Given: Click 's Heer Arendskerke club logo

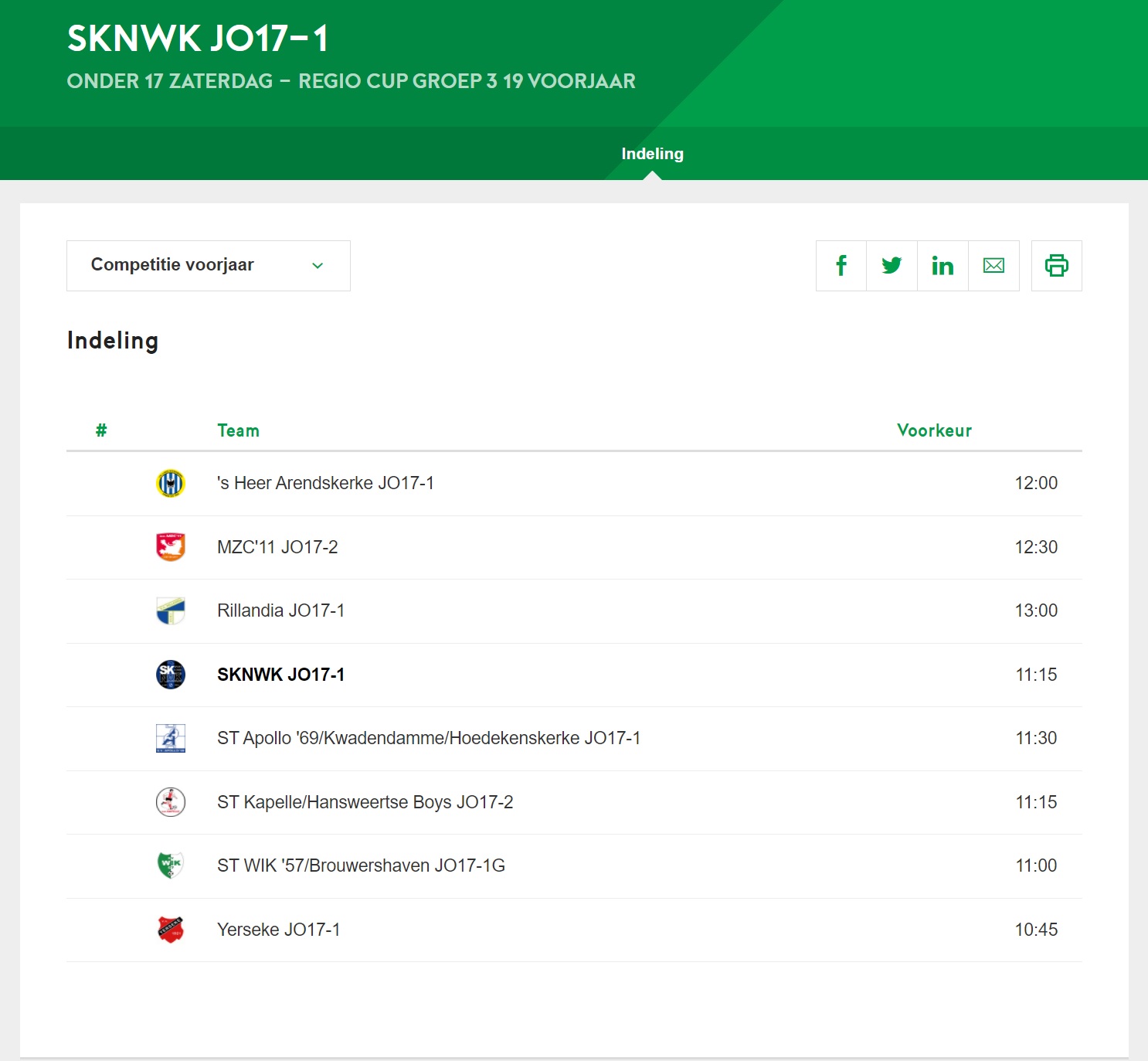Looking at the screenshot, I should (x=171, y=484).
